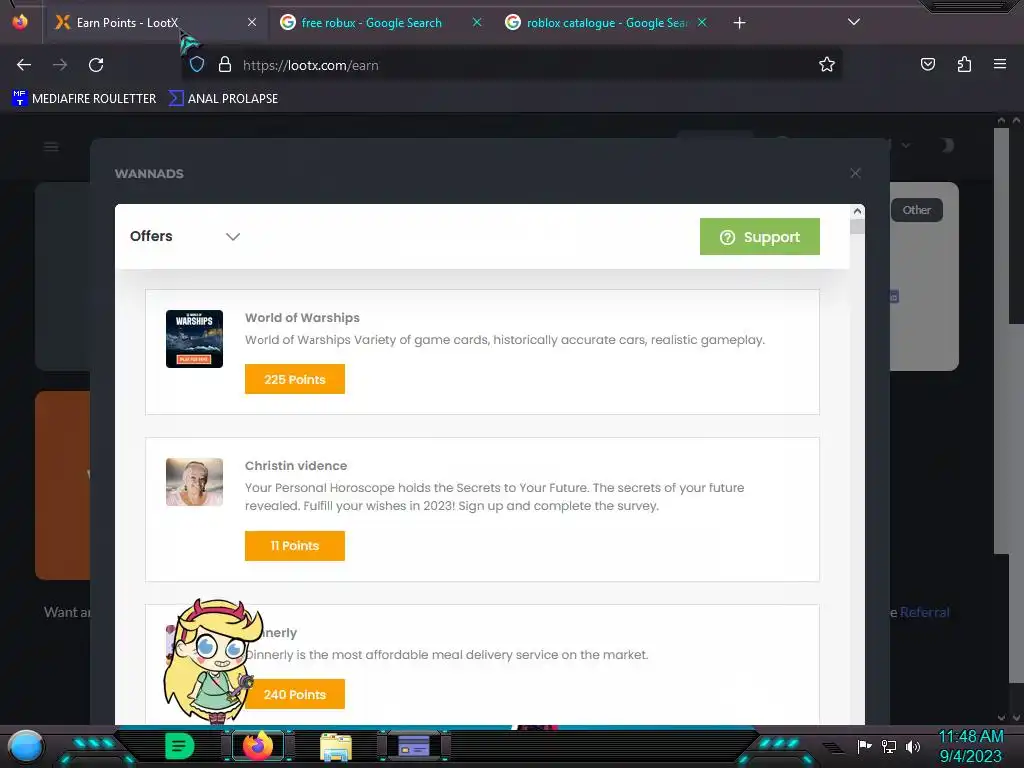Open the World of Warships offer title
This screenshot has width=1024, height=768.
302,318
